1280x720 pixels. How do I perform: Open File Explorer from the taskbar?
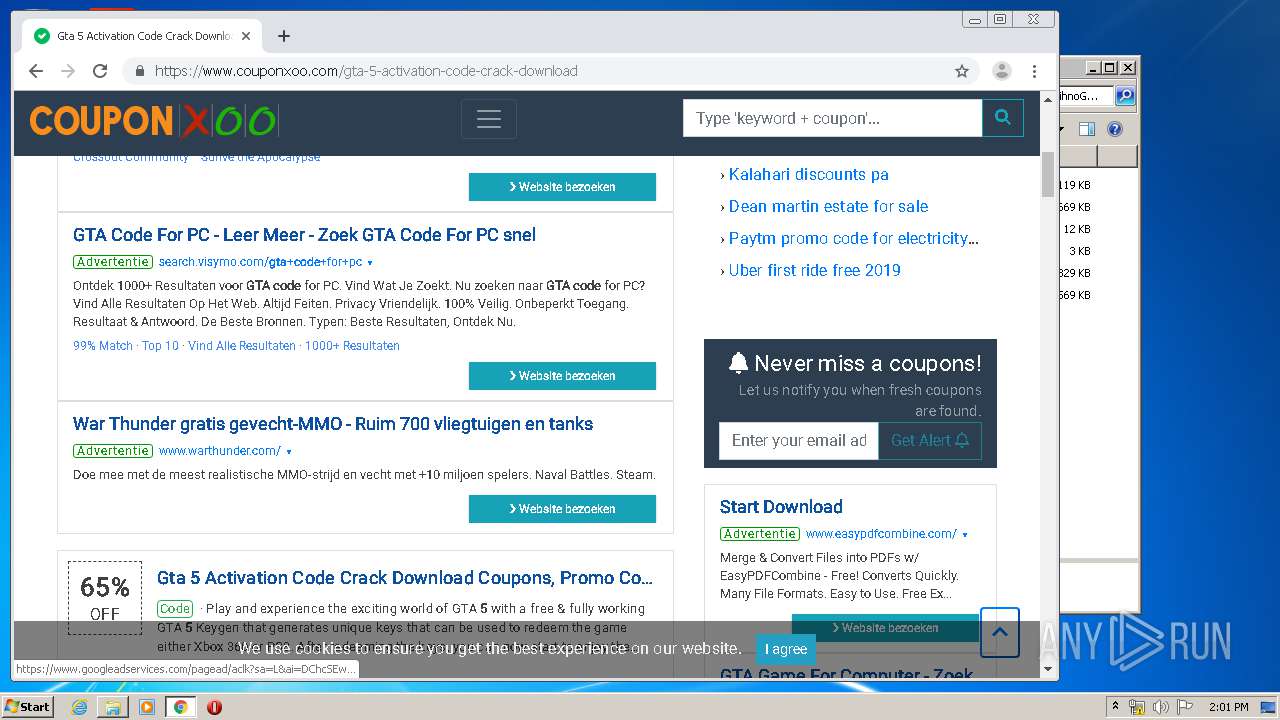[x=113, y=707]
